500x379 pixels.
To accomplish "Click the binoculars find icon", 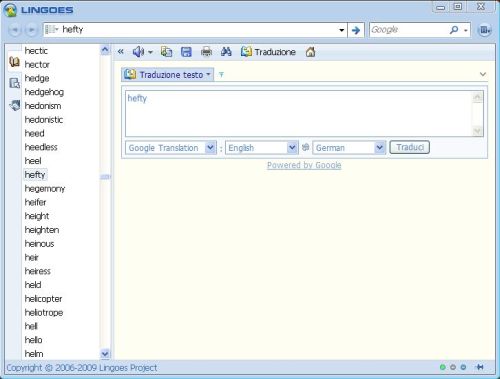I will click(x=226, y=52).
